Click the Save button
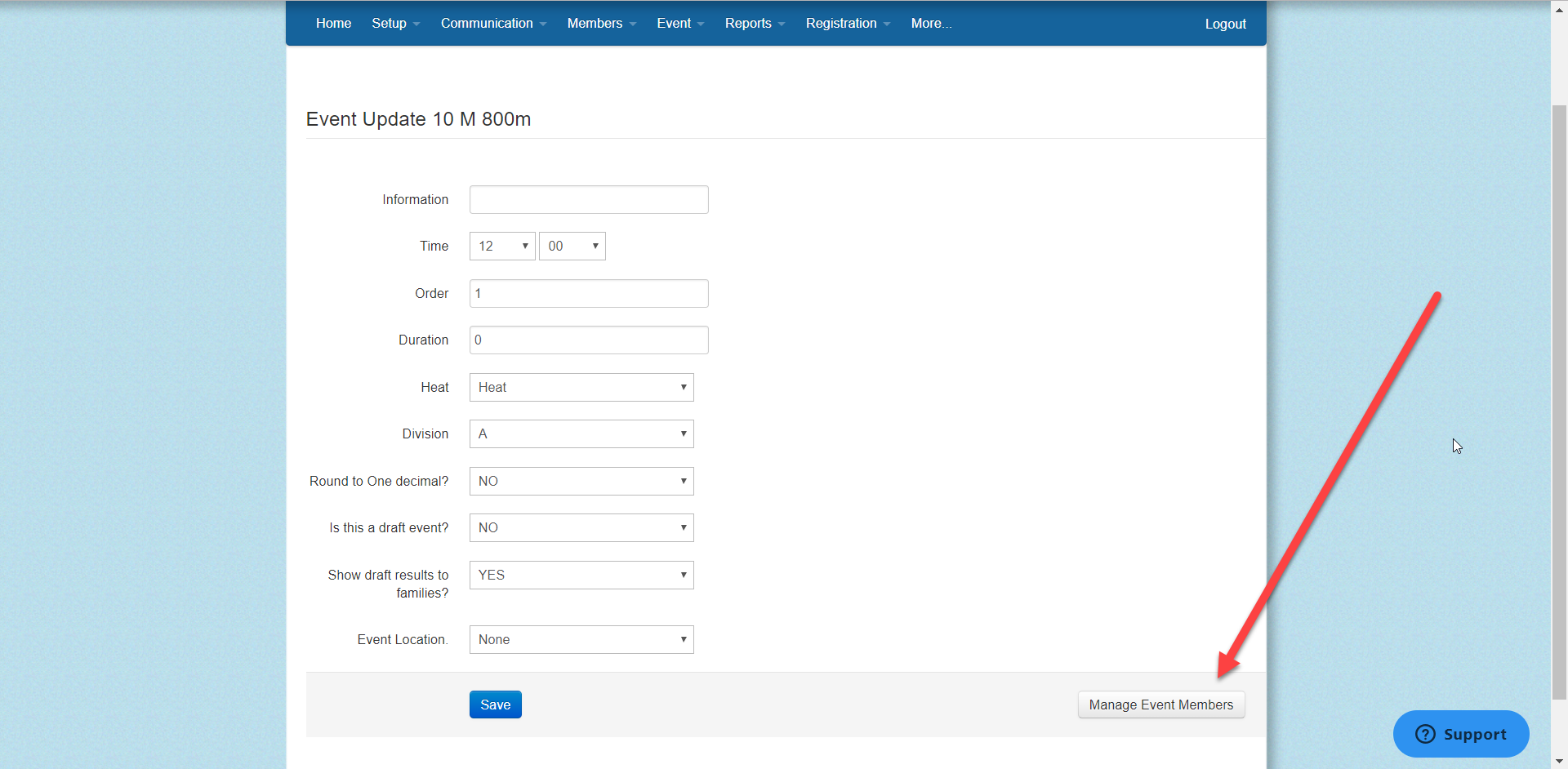This screenshot has width=1568, height=769. coord(495,704)
